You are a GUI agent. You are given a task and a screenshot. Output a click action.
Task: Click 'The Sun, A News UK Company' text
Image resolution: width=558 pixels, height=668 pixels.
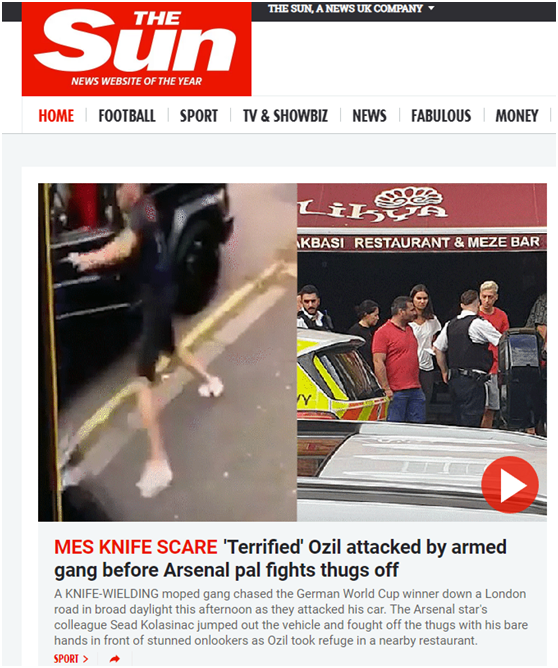point(345,9)
